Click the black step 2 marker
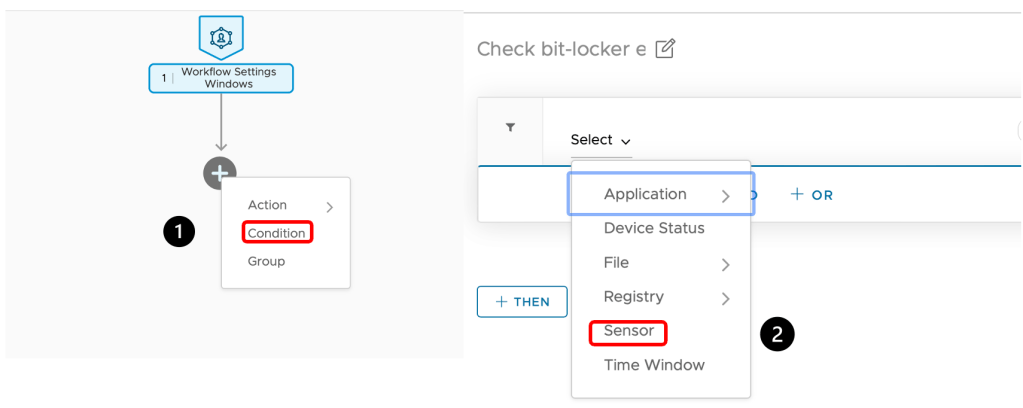The height and width of the screenshot is (408, 1023). [x=778, y=334]
